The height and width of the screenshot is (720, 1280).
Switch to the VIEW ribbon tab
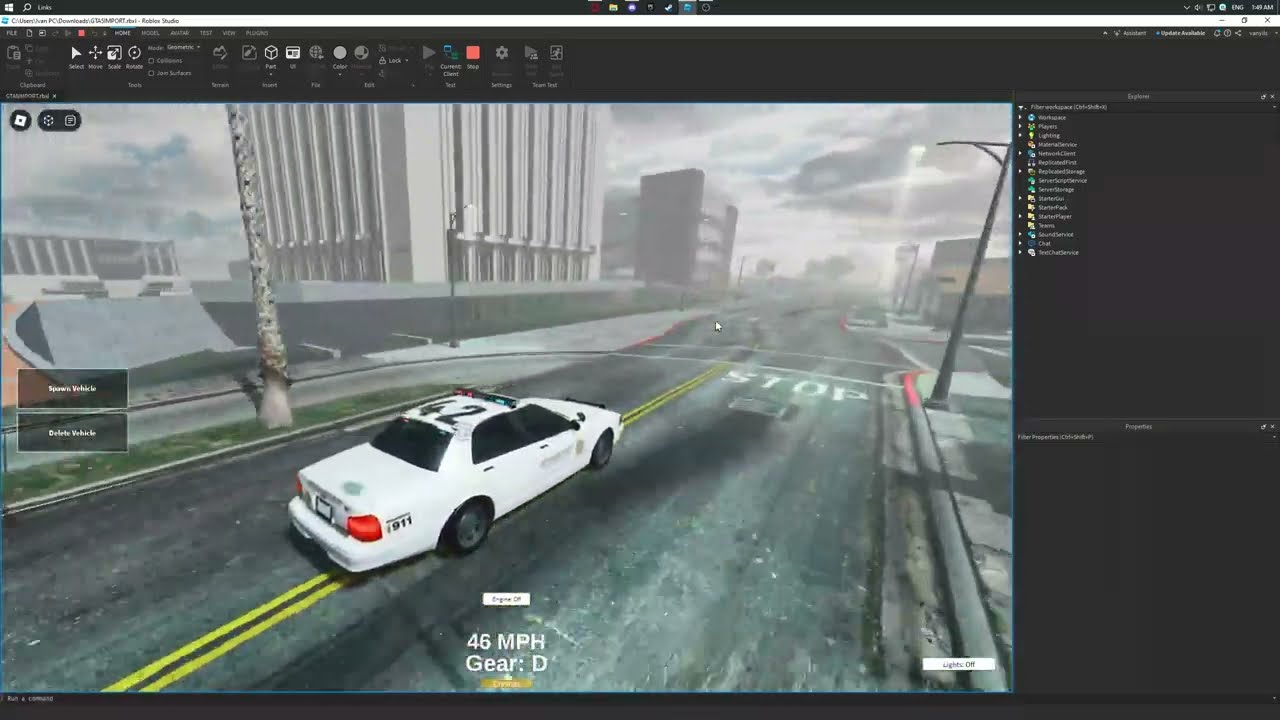[229, 33]
